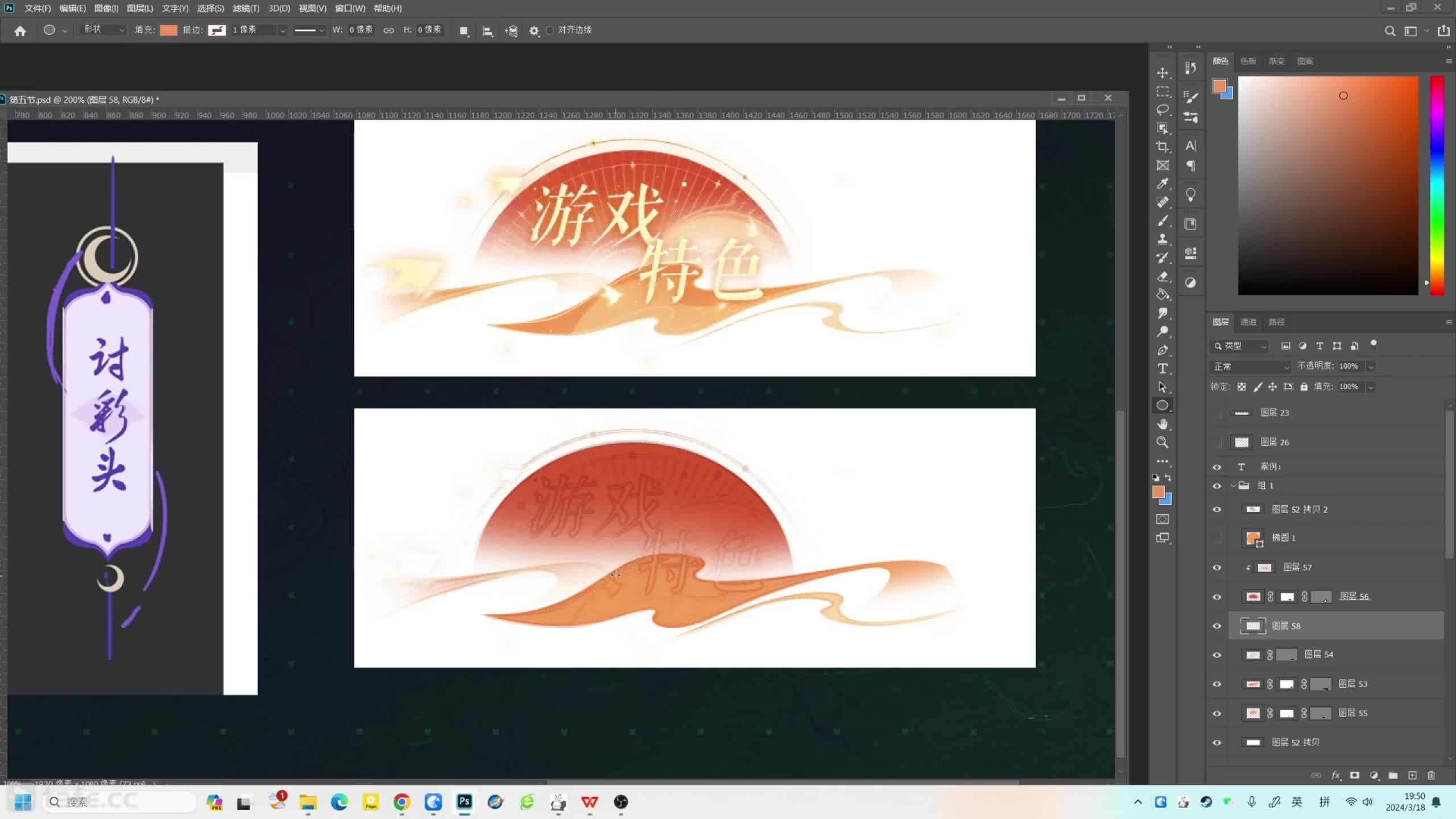Viewport: 1456px width, 819px height.
Task: Switch to the 路径 tab
Action: (1276, 322)
